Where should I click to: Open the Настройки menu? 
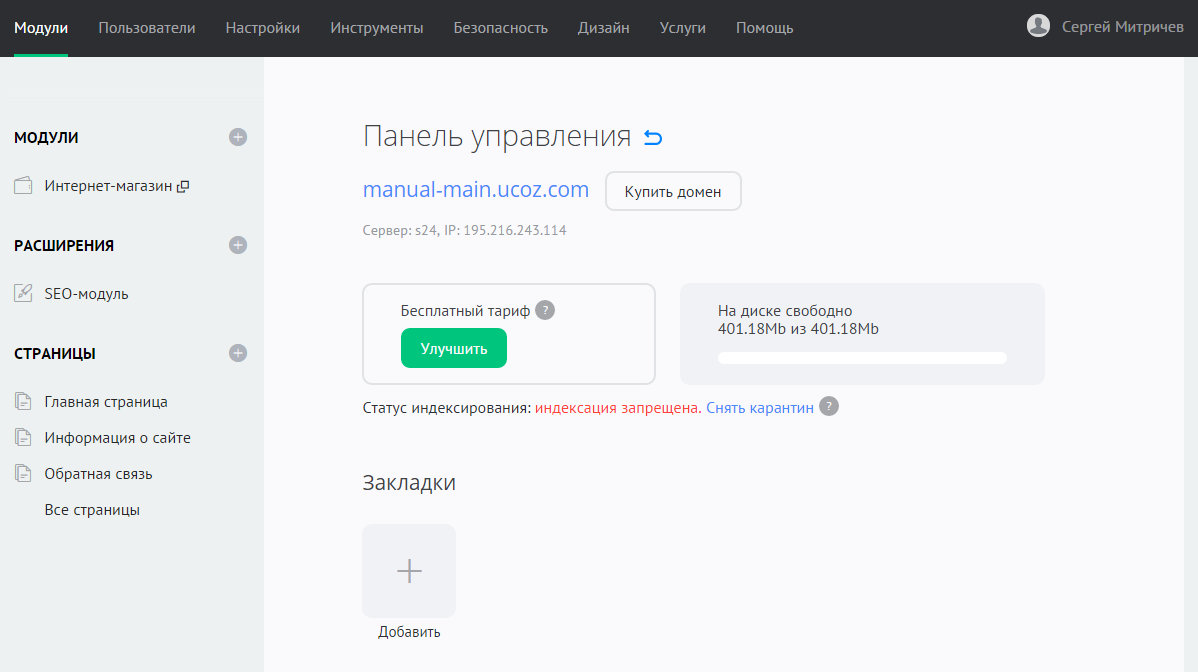tap(263, 28)
